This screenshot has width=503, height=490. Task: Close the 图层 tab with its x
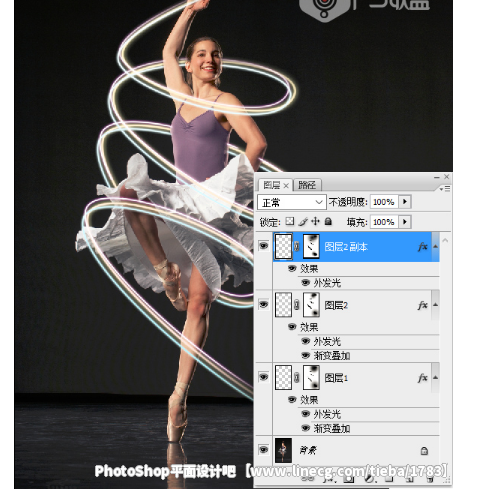click(286, 186)
